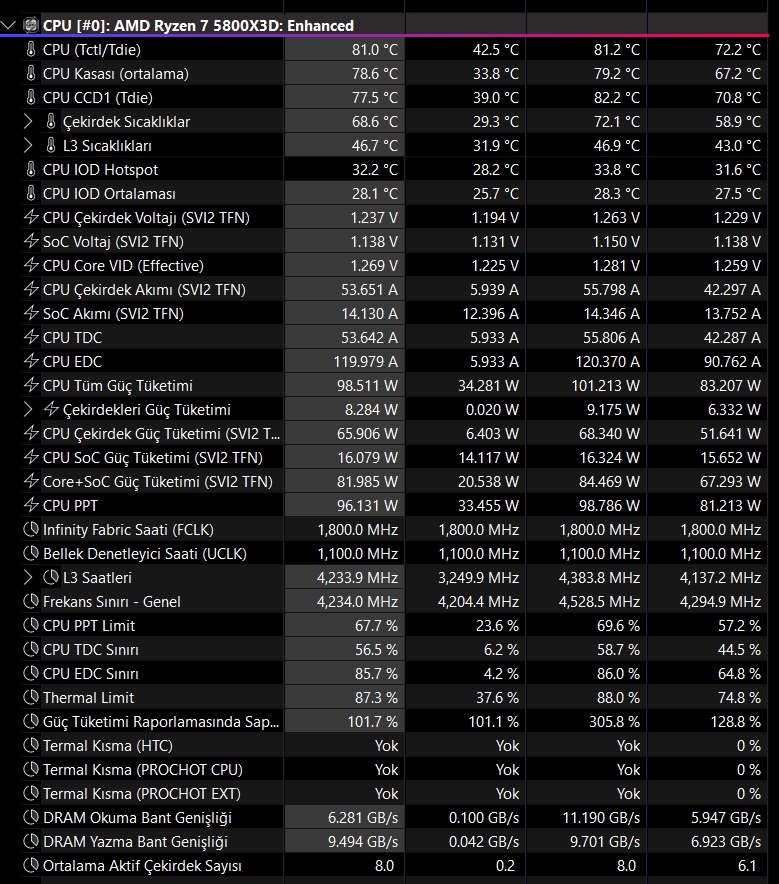
Task: Click the thermometer icon beside CPU (Tctl/Tdie)
Action: click(x=31, y=49)
